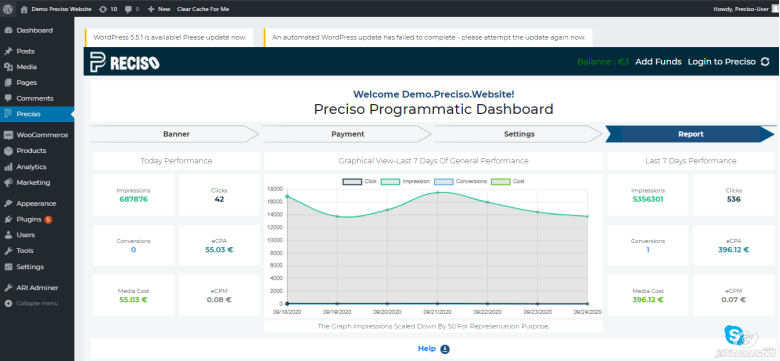This screenshot has width=780, height=361.
Task: Toggle the Conversions series in chart legend
Action: [x=460, y=181]
